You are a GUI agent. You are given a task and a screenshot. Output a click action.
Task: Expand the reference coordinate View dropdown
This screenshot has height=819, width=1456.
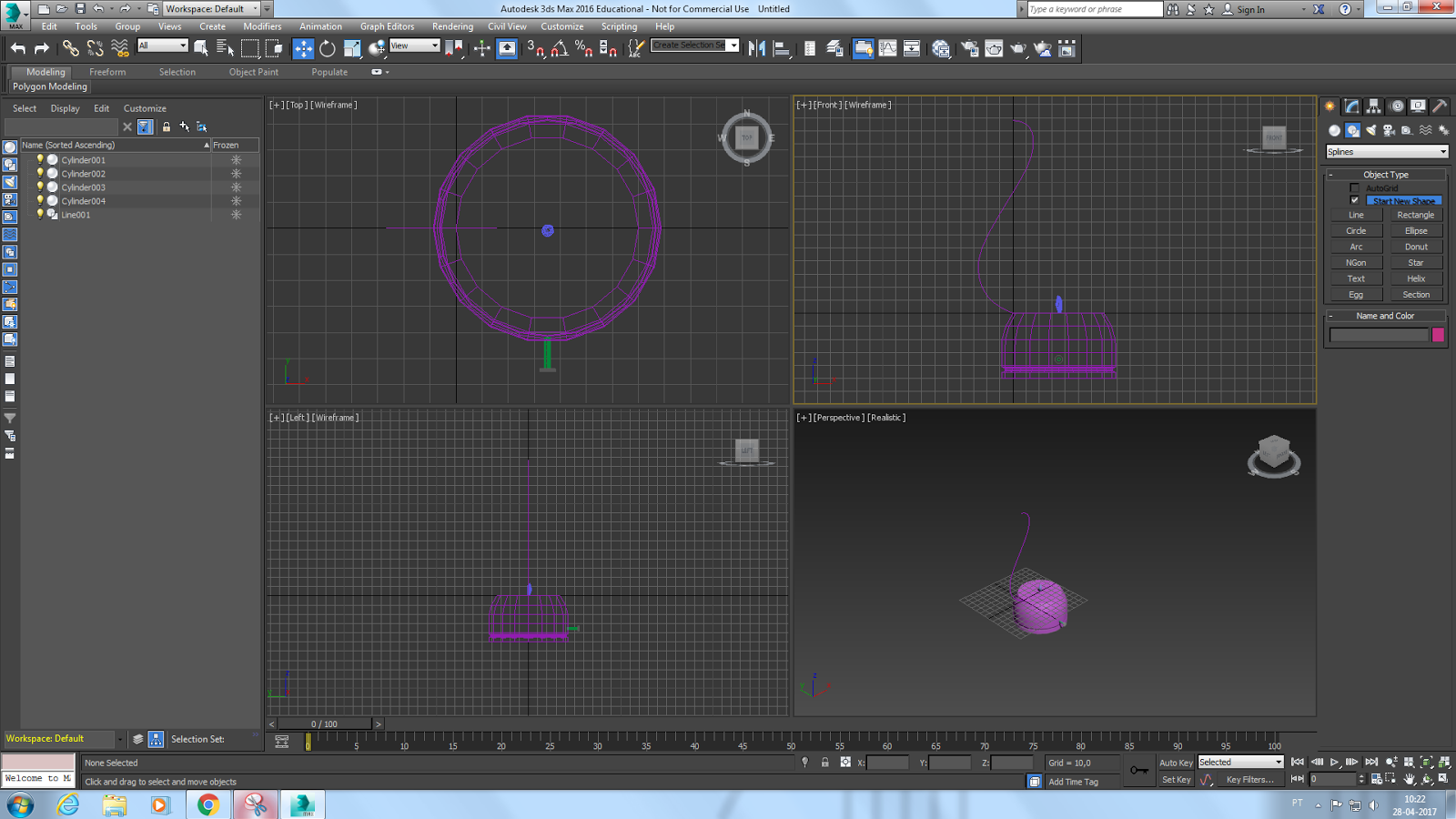(x=415, y=45)
